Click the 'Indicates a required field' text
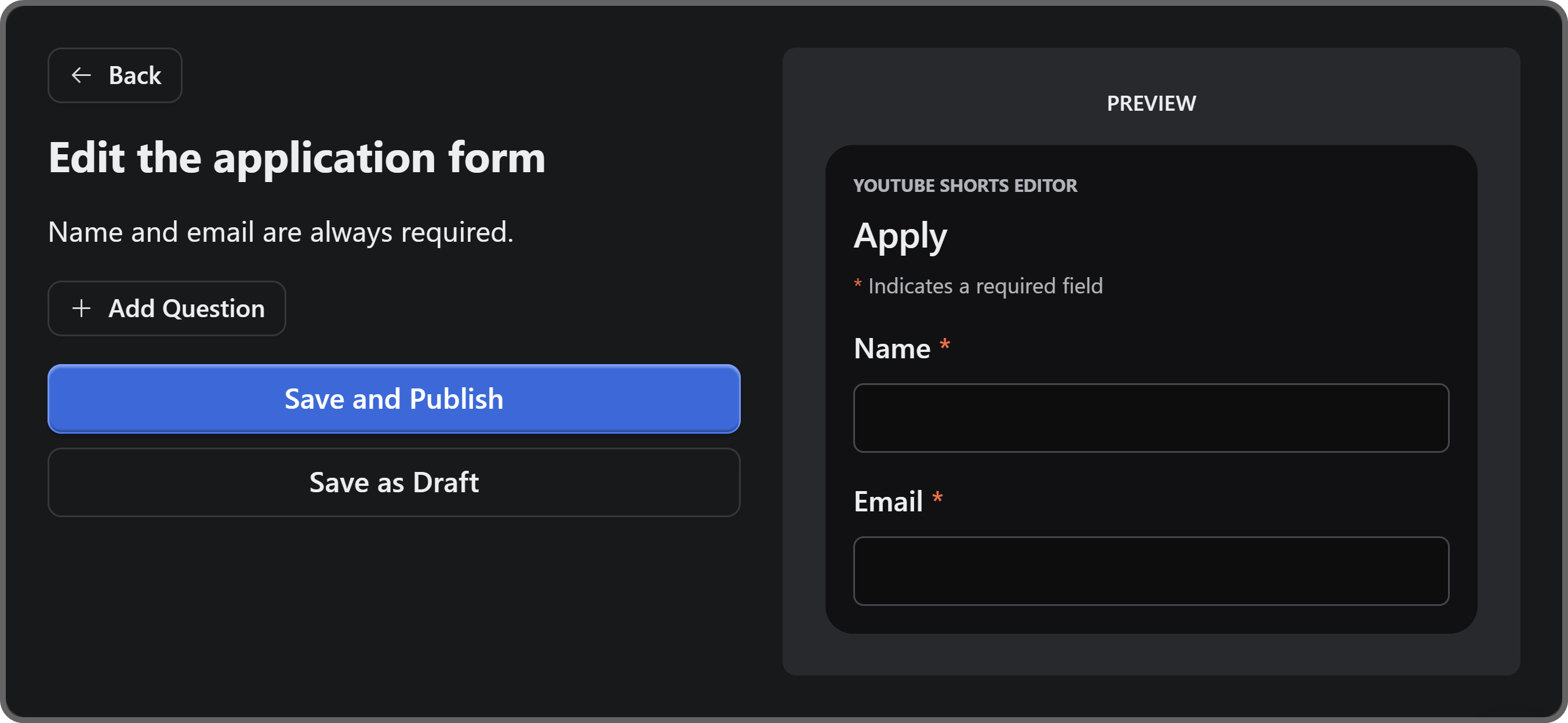Screen dimensions: 1568x723 pos(985,286)
